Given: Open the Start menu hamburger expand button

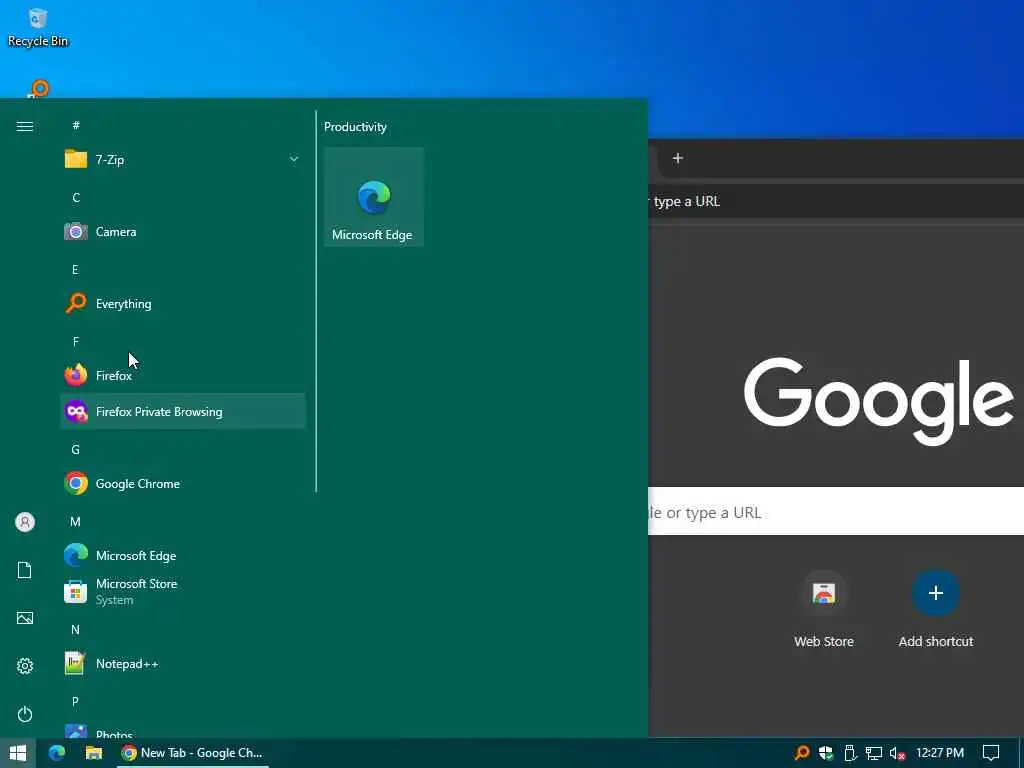Looking at the screenshot, I should pyautogui.click(x=25, y=127).
